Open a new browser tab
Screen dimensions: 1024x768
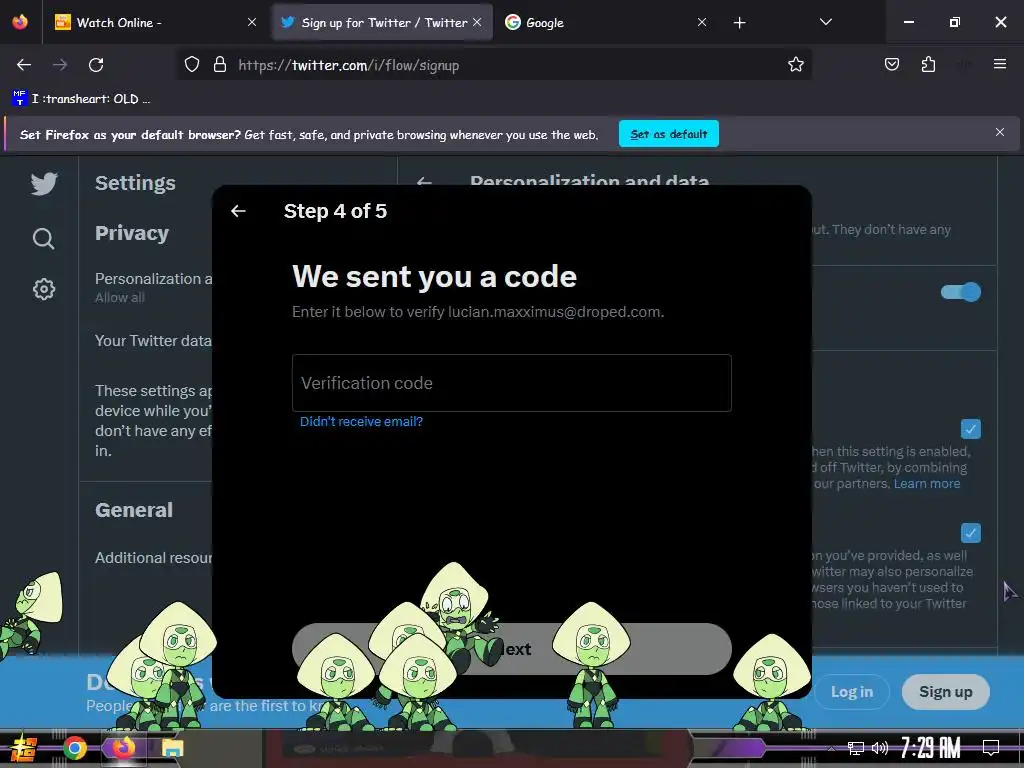[739, 23]
